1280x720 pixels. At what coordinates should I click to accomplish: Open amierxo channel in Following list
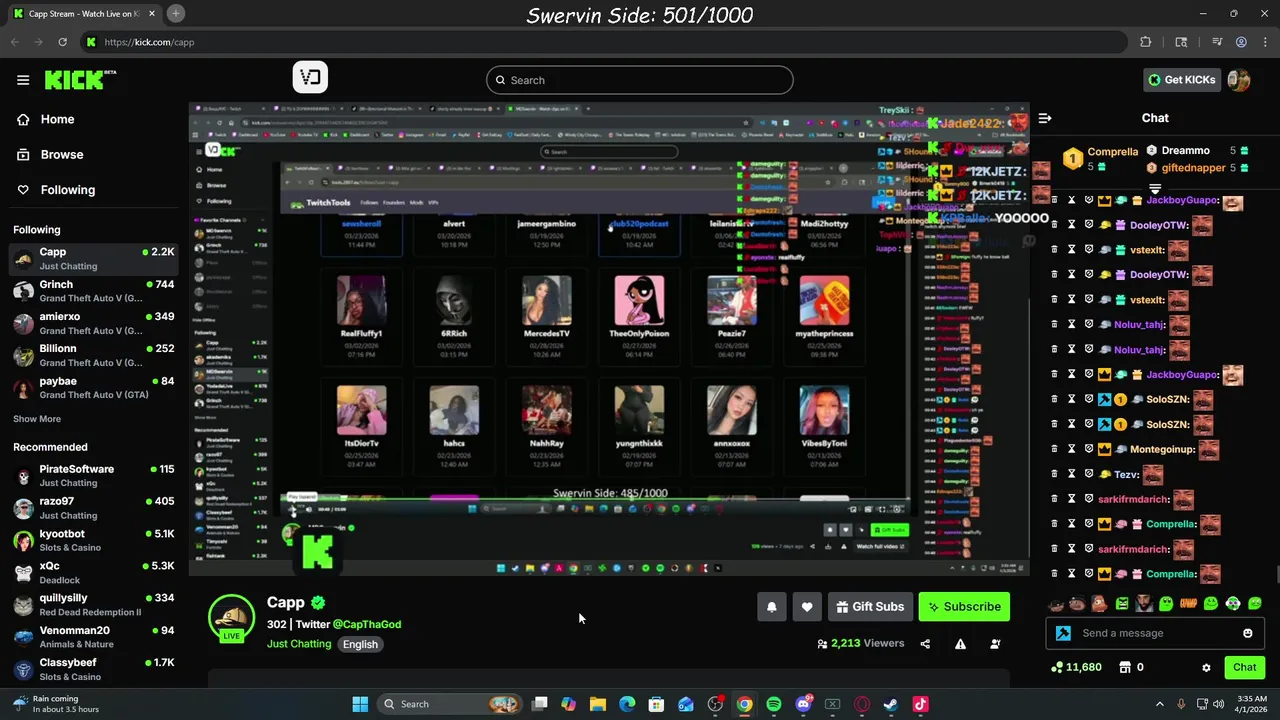pyautogui.click(x=94, y=323)
